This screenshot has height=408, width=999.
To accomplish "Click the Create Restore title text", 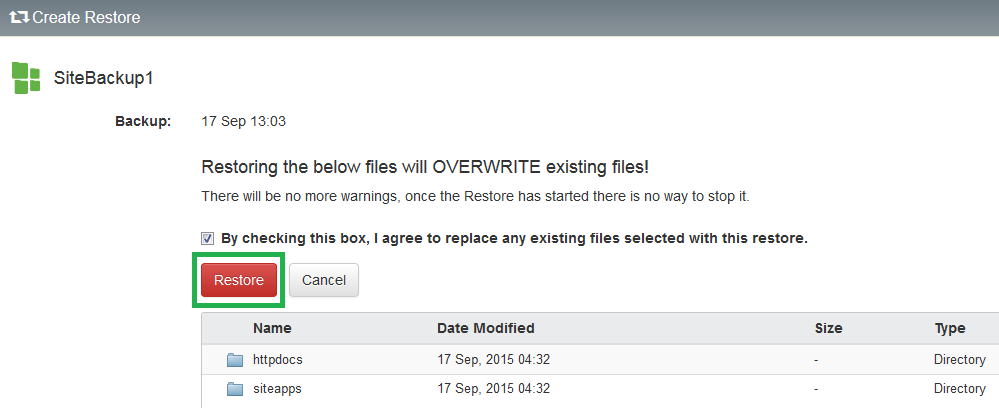I will (x=86, y=17).
